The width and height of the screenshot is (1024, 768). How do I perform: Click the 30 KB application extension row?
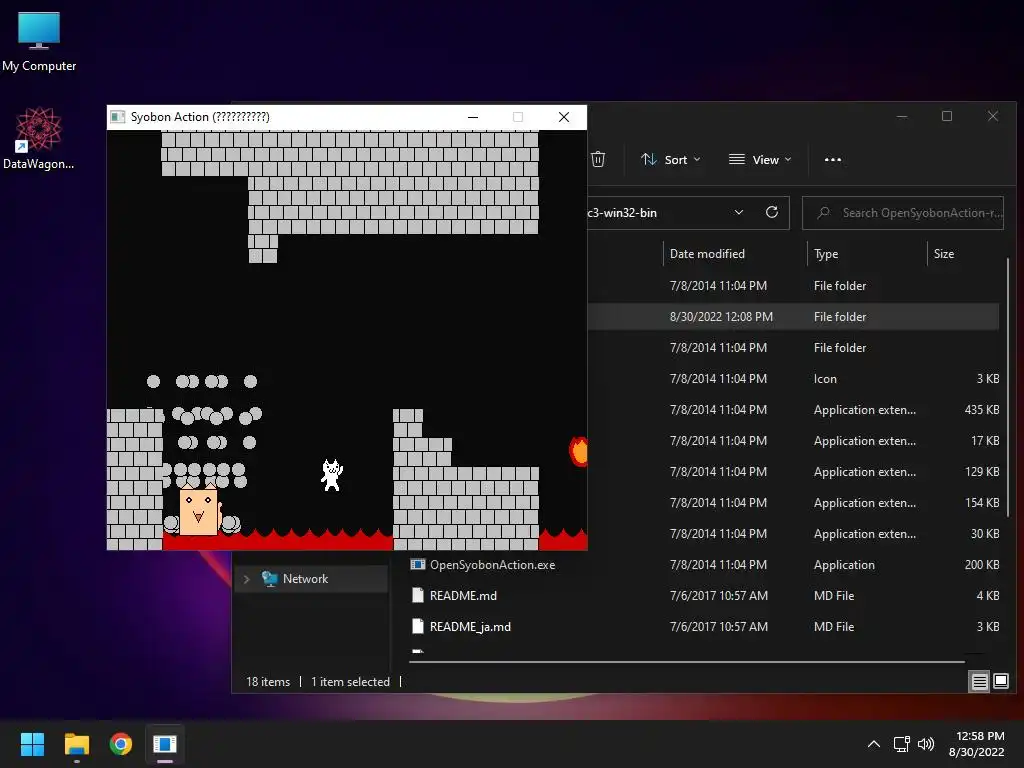click(793, 534)
